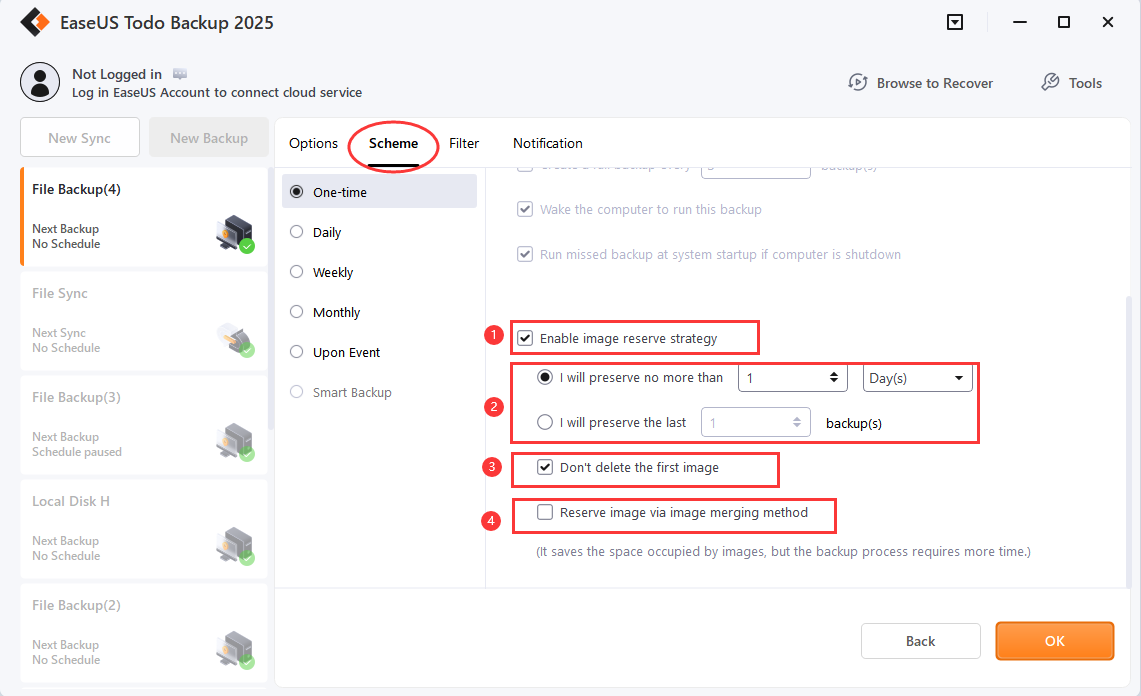Toggle Enable image reserve strategy checkbox
This screenshot has height=696, width=1141.
(x=525, y=339)
